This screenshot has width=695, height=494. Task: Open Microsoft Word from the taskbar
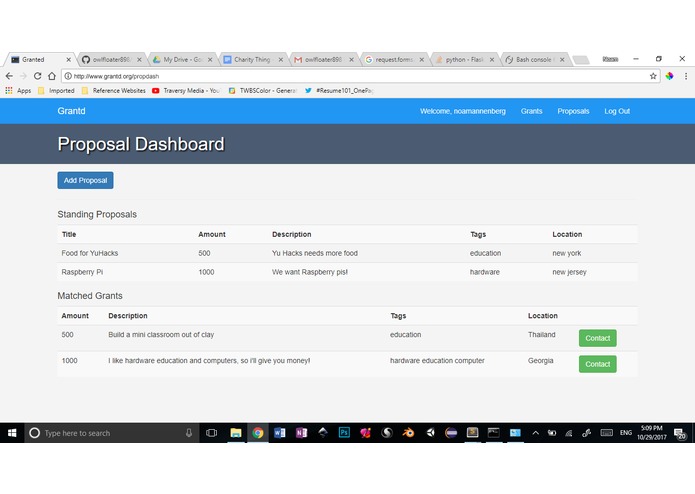point(279,433)
